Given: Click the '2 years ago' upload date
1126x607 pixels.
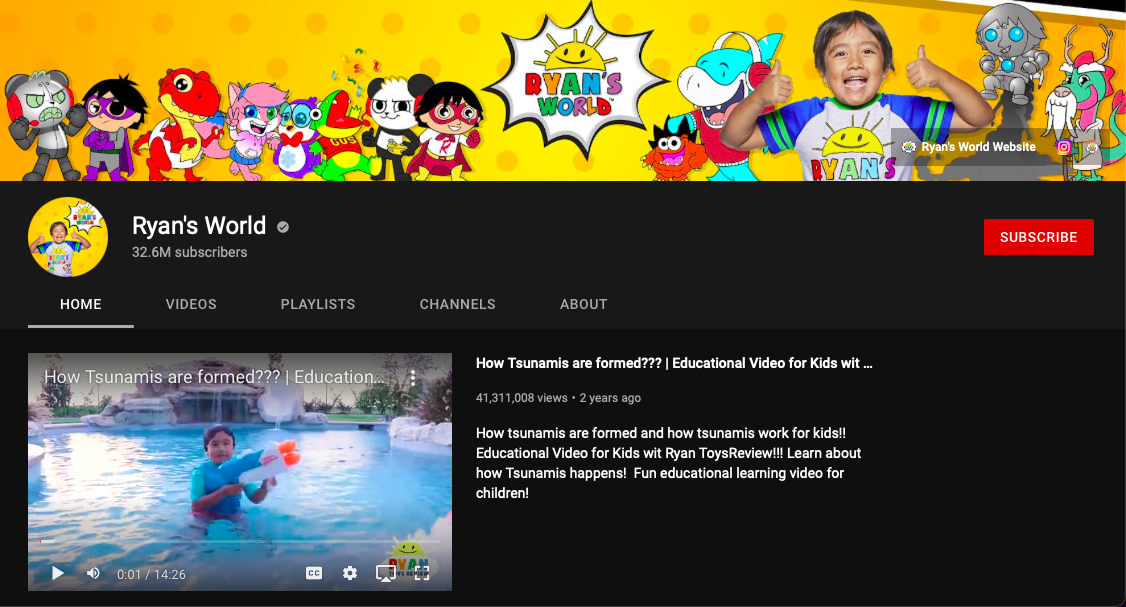Looking at the screenshot, I should 610,398.
